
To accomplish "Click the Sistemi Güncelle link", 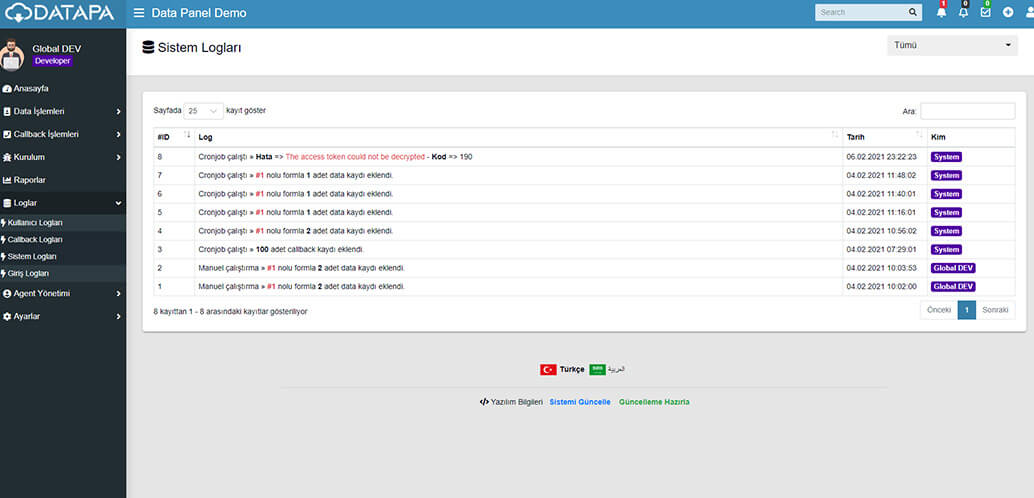I will pos(580,402).
